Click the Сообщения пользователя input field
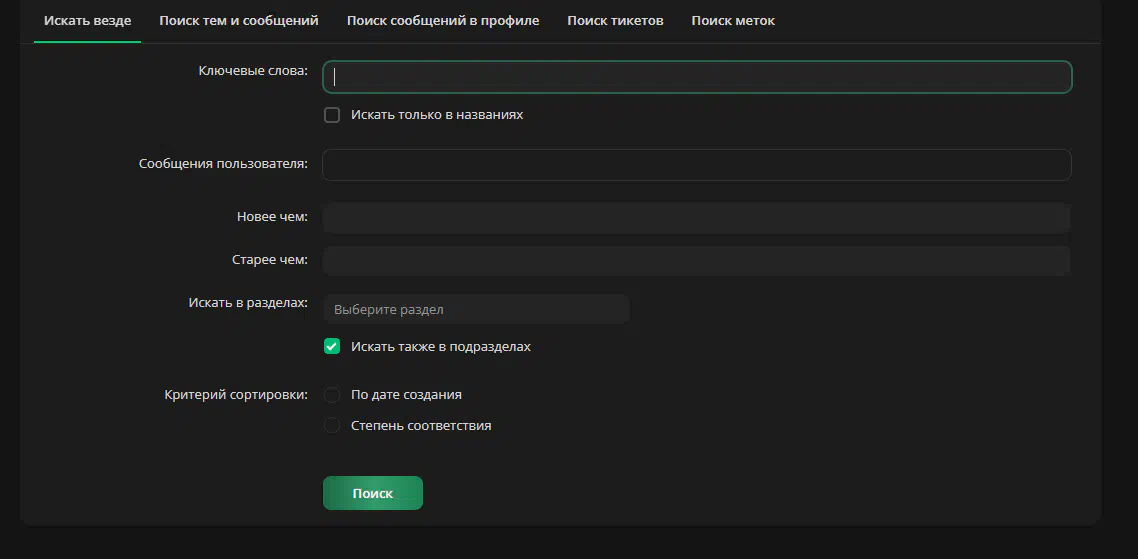 697,165
